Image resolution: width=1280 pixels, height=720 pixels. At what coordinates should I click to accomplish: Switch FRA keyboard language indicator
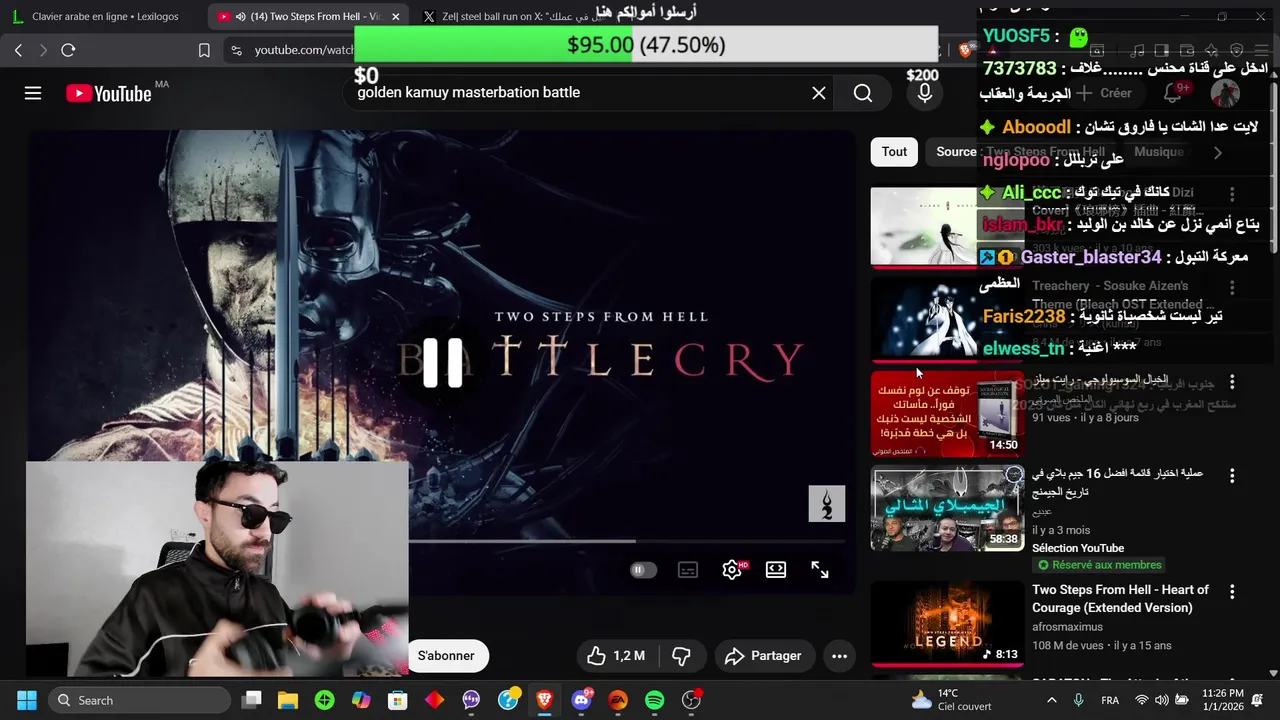1110,700
